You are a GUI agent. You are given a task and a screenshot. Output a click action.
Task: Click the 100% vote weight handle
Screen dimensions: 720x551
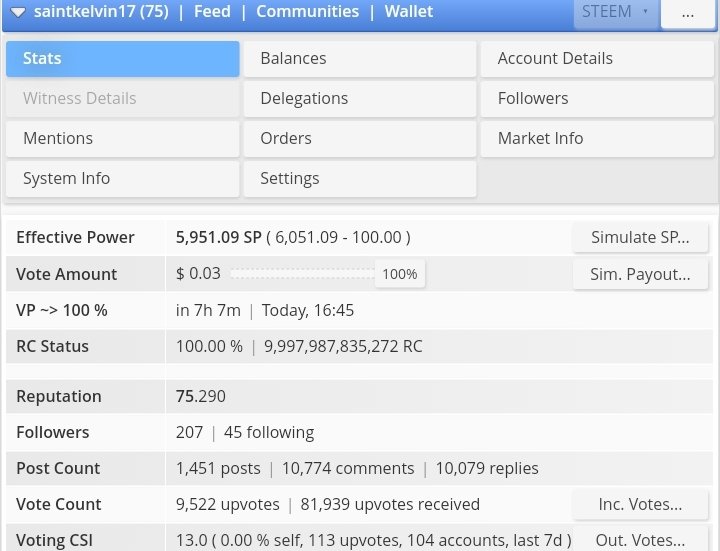pyautogui.click(x=399, y=274)
